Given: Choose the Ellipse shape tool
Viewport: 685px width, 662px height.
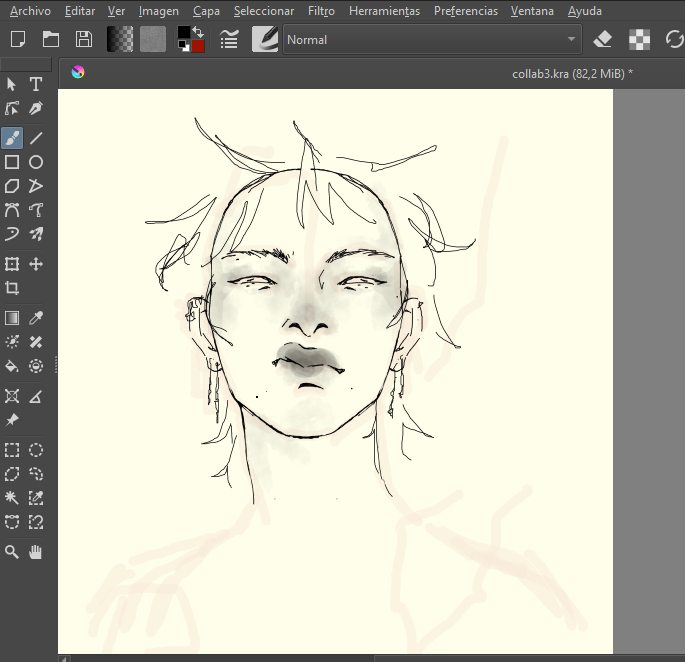Looking at the screenshot, I should [36, 162].
